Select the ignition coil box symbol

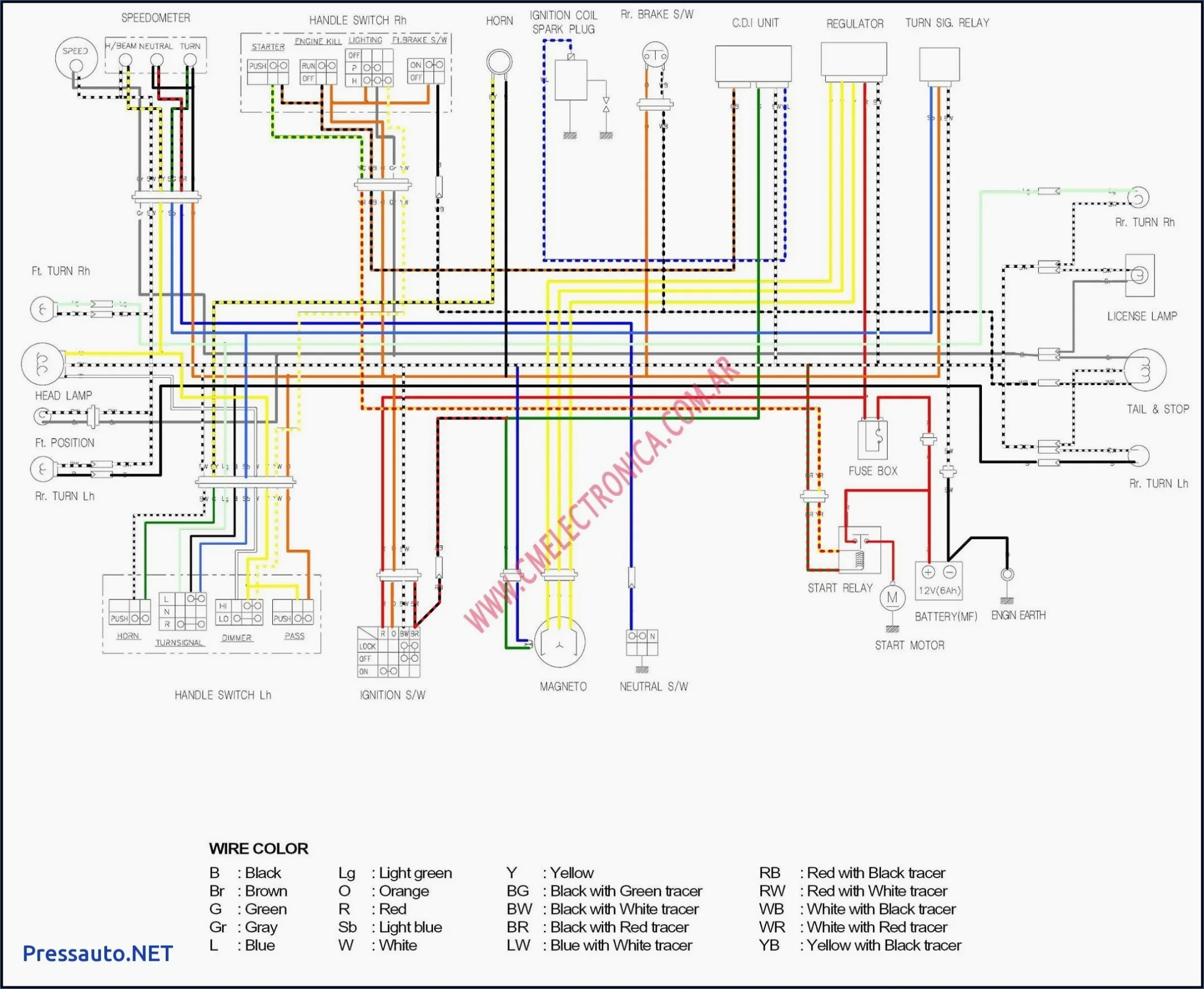(570, 80)
